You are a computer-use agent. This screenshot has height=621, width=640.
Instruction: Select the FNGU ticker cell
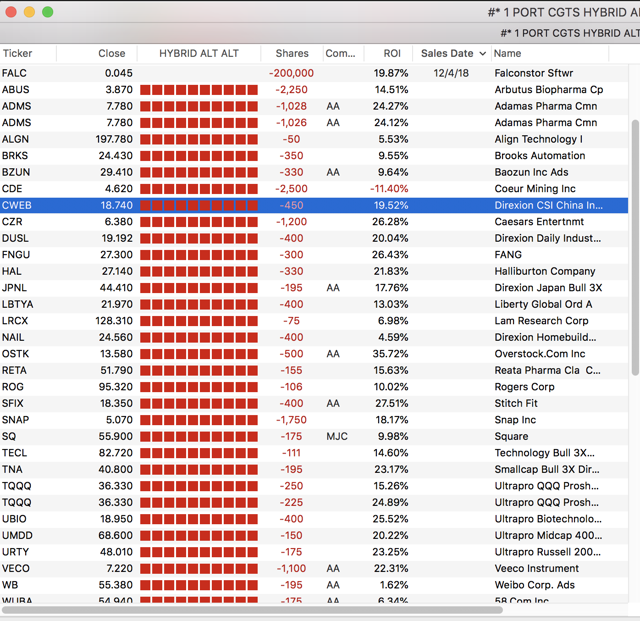(16, 255)
